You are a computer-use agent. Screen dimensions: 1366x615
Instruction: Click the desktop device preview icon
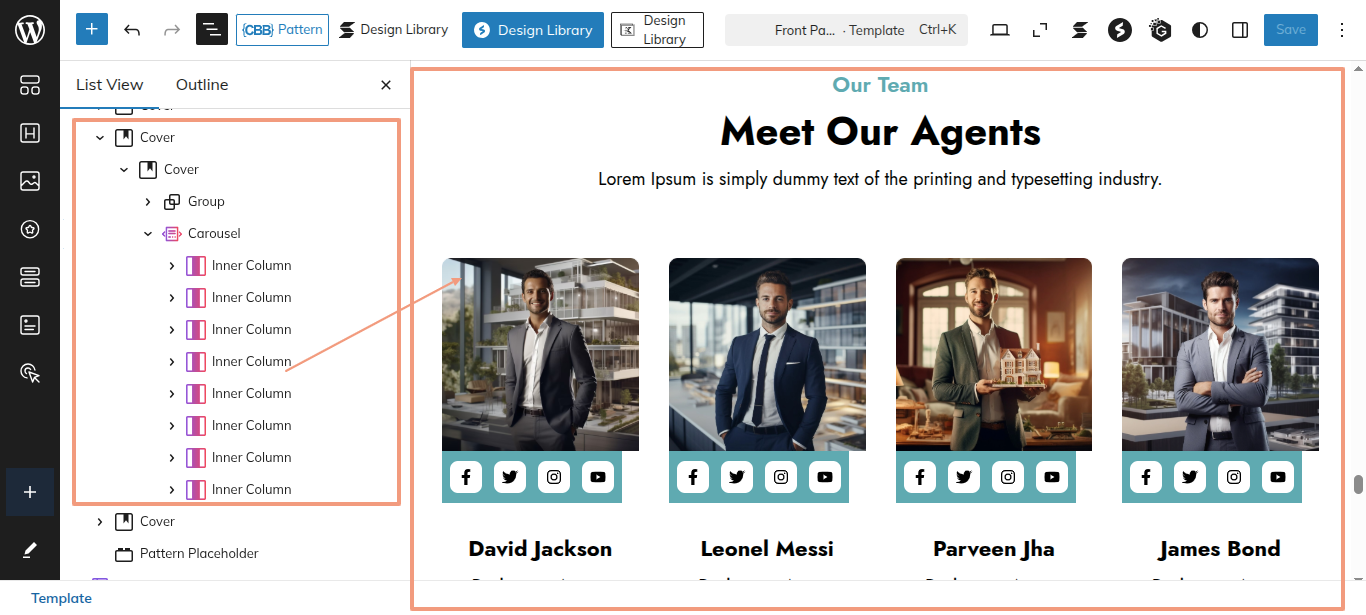click(x=1000, y=30)
